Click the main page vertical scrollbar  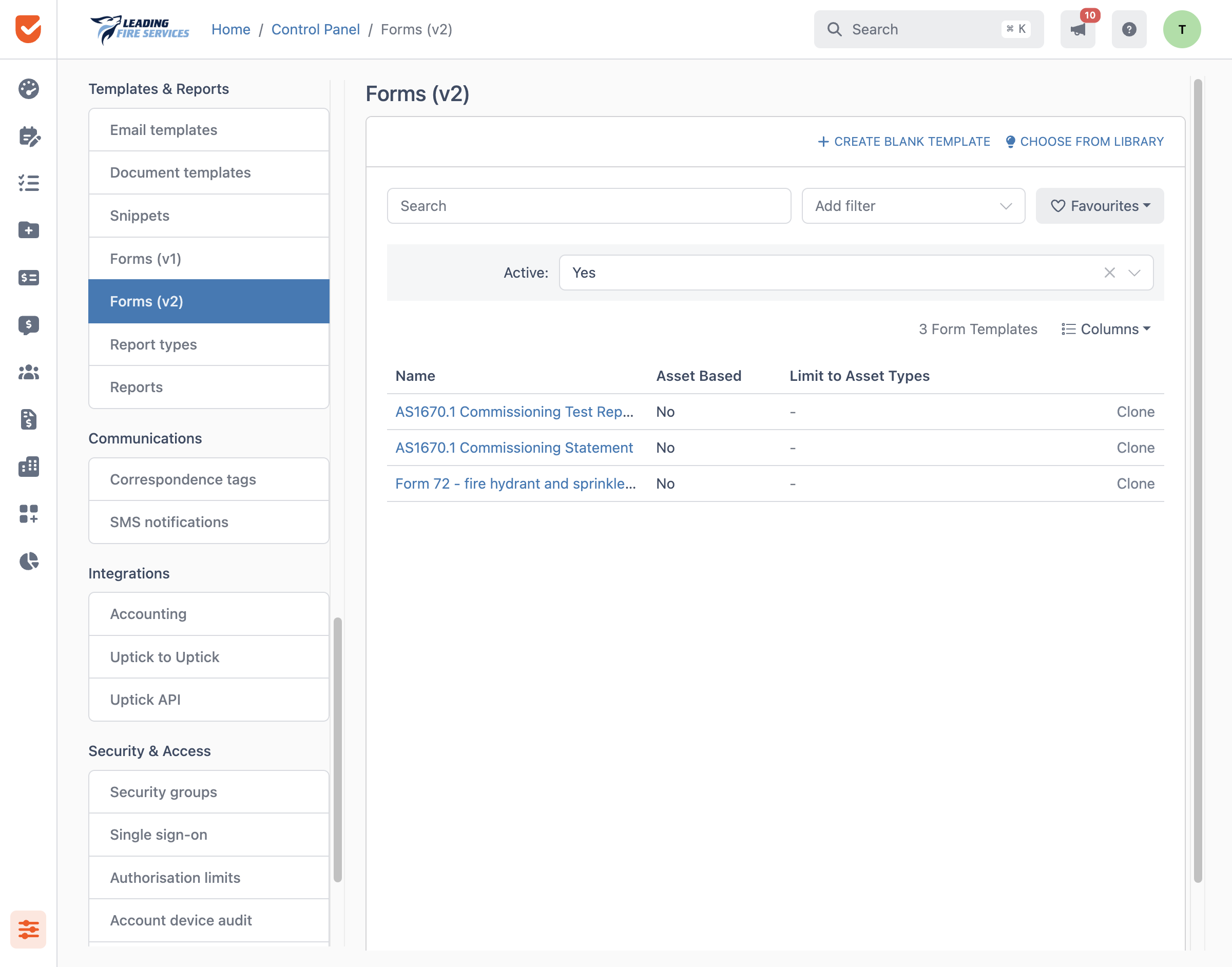1198,480
